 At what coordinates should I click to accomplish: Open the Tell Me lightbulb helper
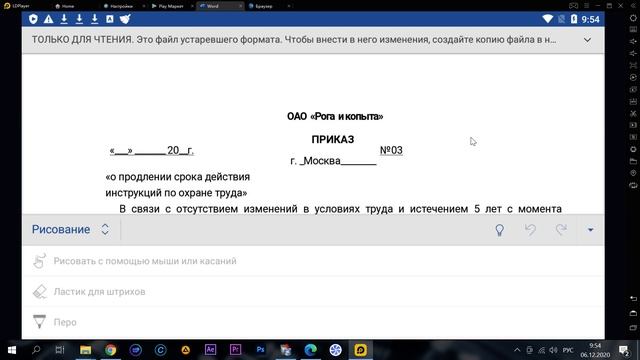tap(499, 230)
